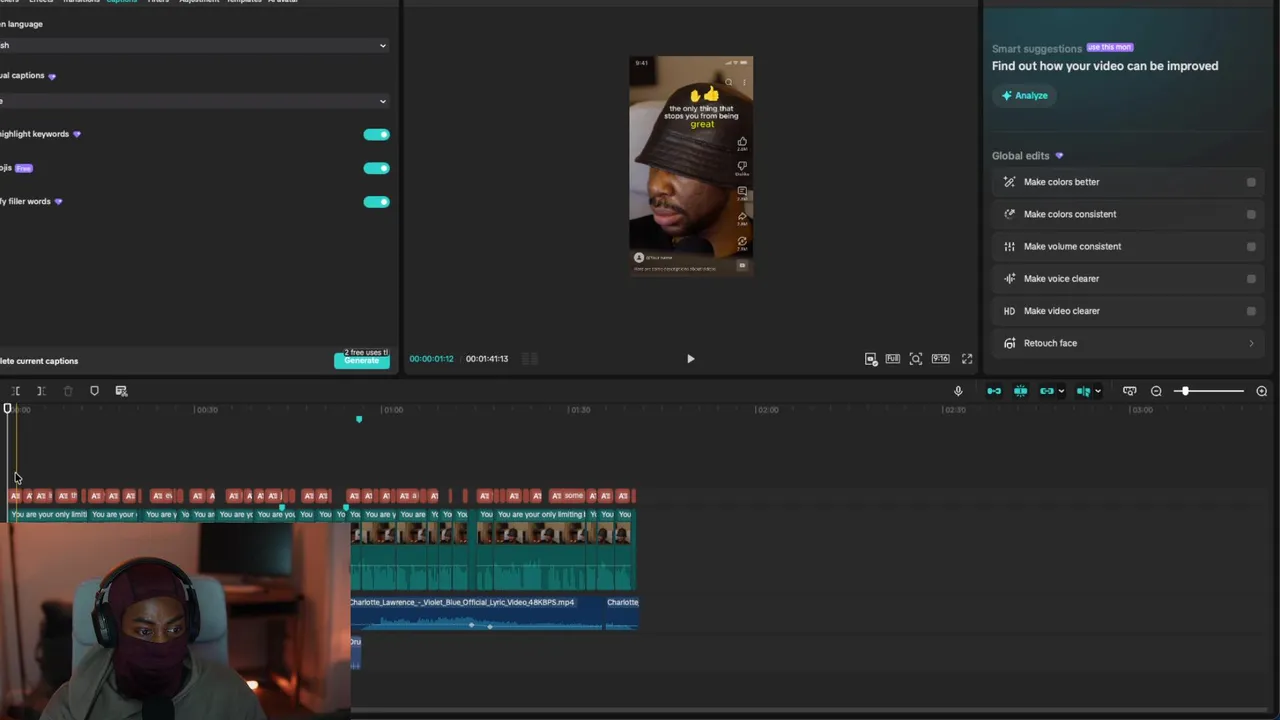This screenshot has width=1280, height=720.
Task: Select the Charlotte_Lawrence Violet_Blue audio clip
Action: (476, 612)
